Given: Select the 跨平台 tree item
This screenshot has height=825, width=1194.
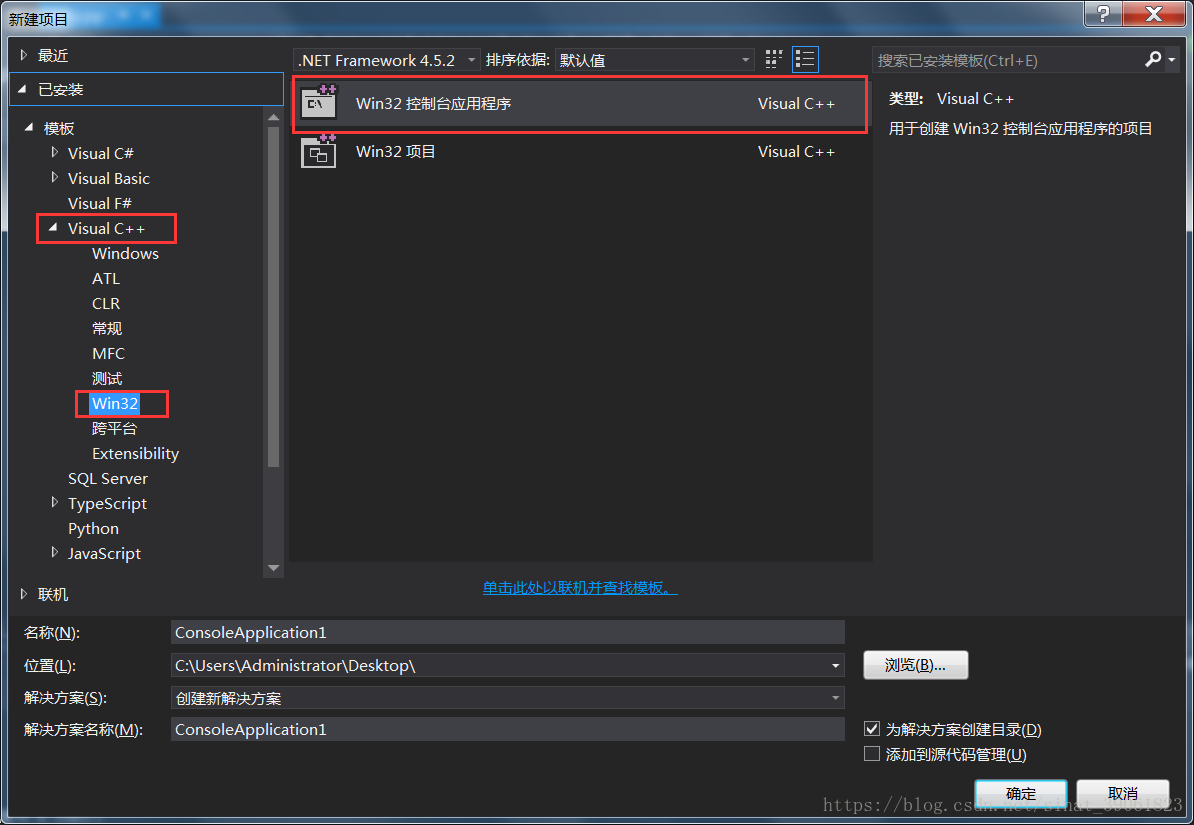Looking at the screenshot, I should tap(114, 428).
